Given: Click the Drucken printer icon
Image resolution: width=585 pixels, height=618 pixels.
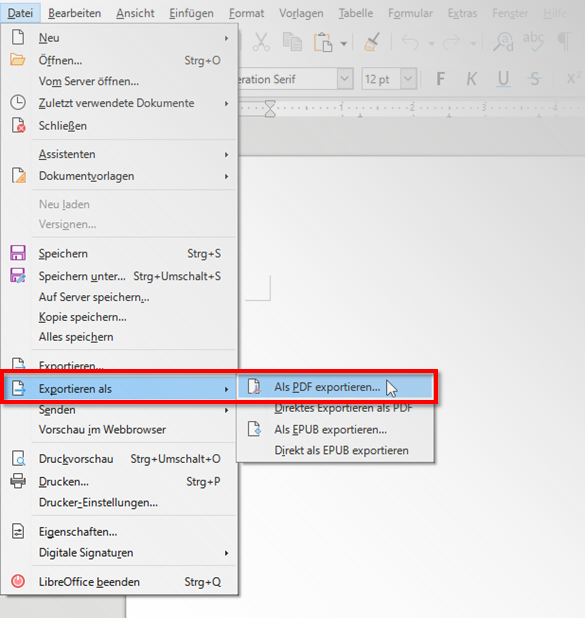Looking at the screenshot, I should [18, 481].
